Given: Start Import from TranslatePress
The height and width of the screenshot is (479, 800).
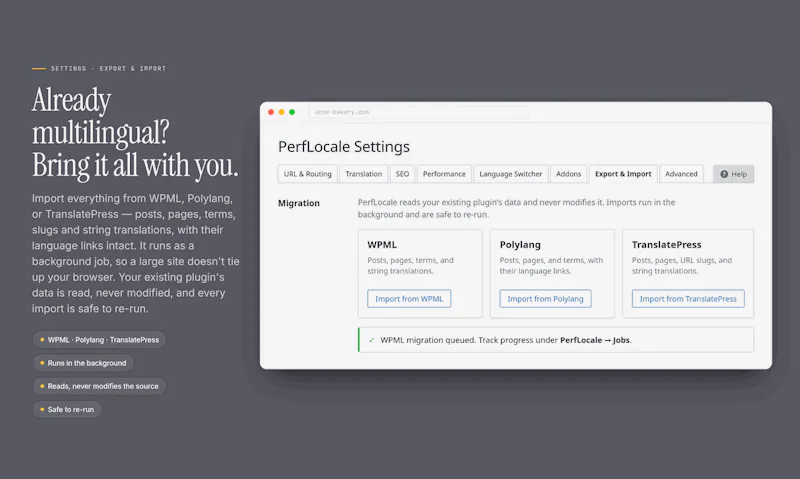Looking at the screenshot, I should (688, 298).
